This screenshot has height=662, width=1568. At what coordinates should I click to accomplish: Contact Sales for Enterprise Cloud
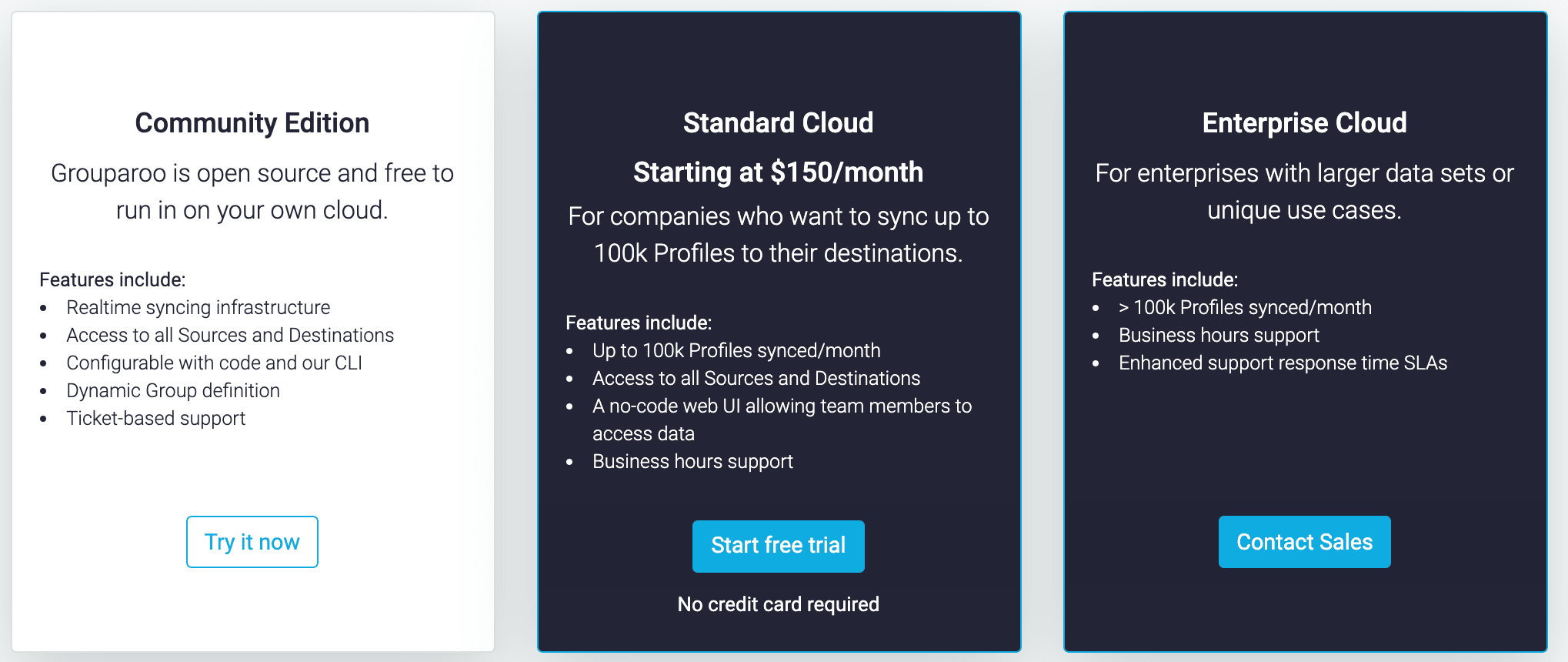[1305, 542]
